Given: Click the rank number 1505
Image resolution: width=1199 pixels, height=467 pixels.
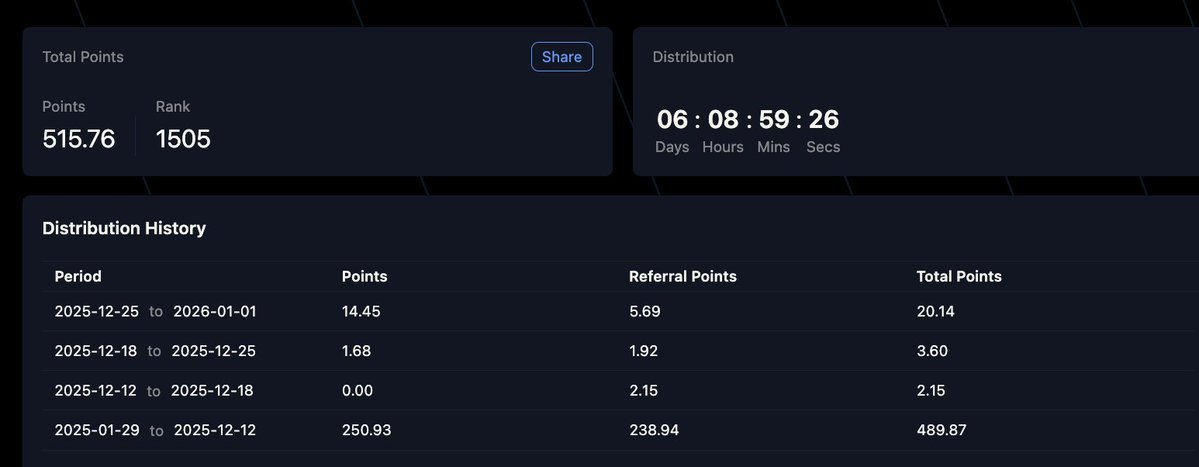Looking at the screenshot, I should (183, 138).
